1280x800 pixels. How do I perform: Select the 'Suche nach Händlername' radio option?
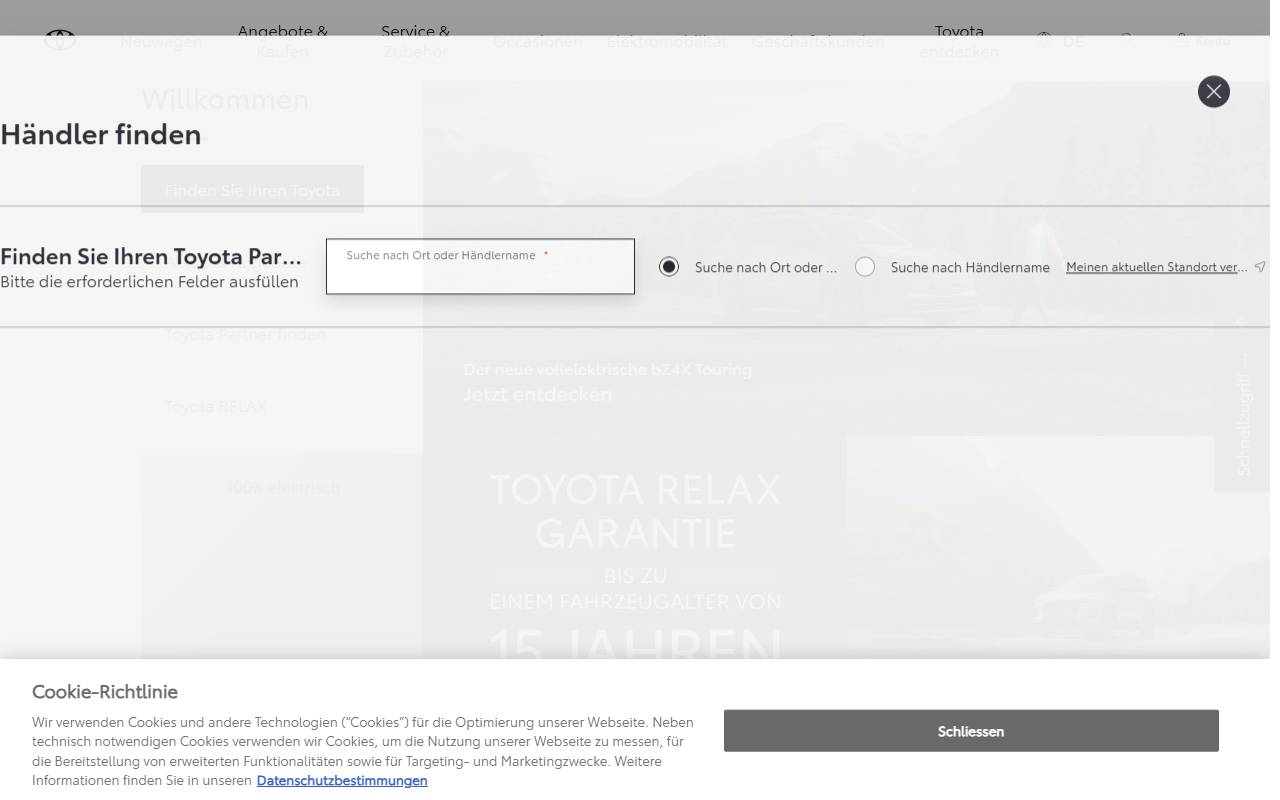[x=865, y=267]
